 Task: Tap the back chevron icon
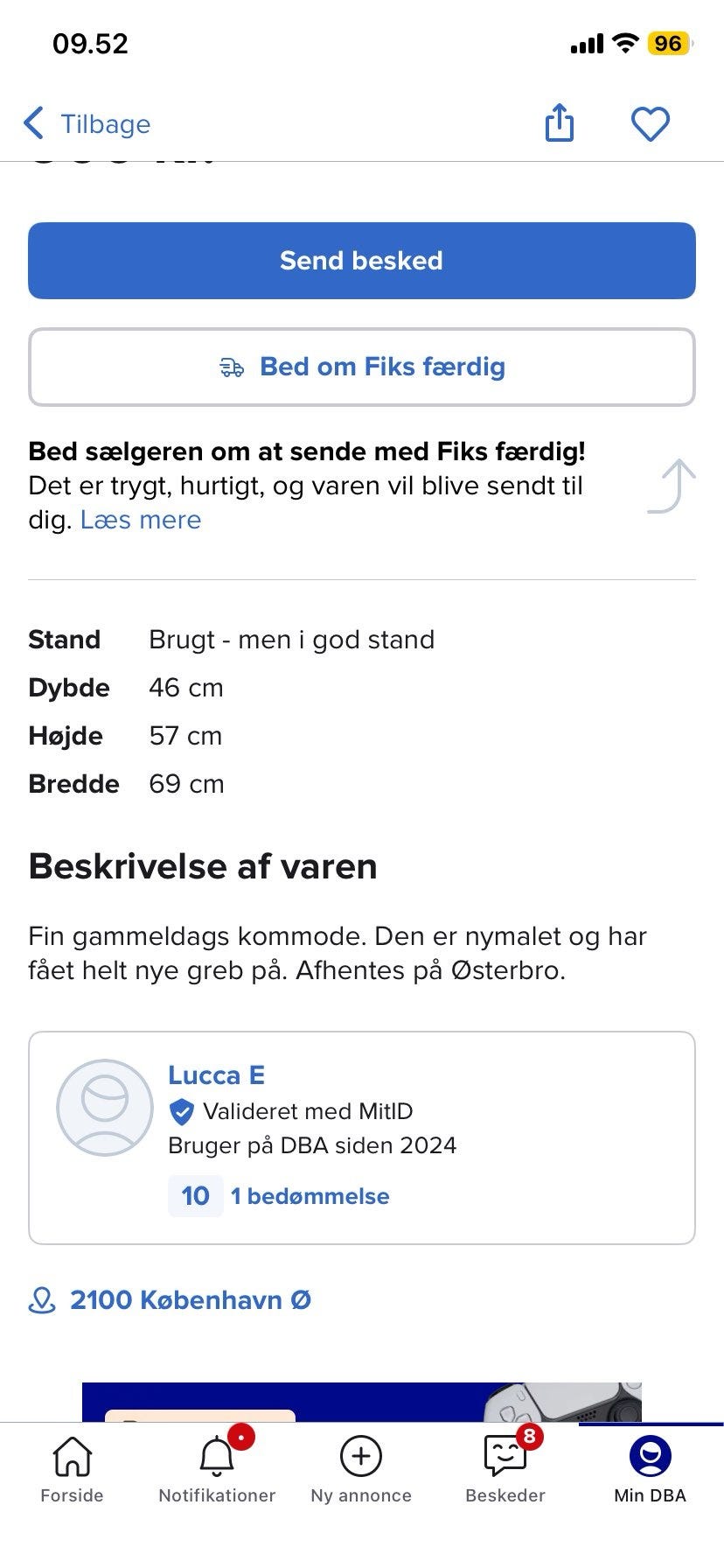34,123
